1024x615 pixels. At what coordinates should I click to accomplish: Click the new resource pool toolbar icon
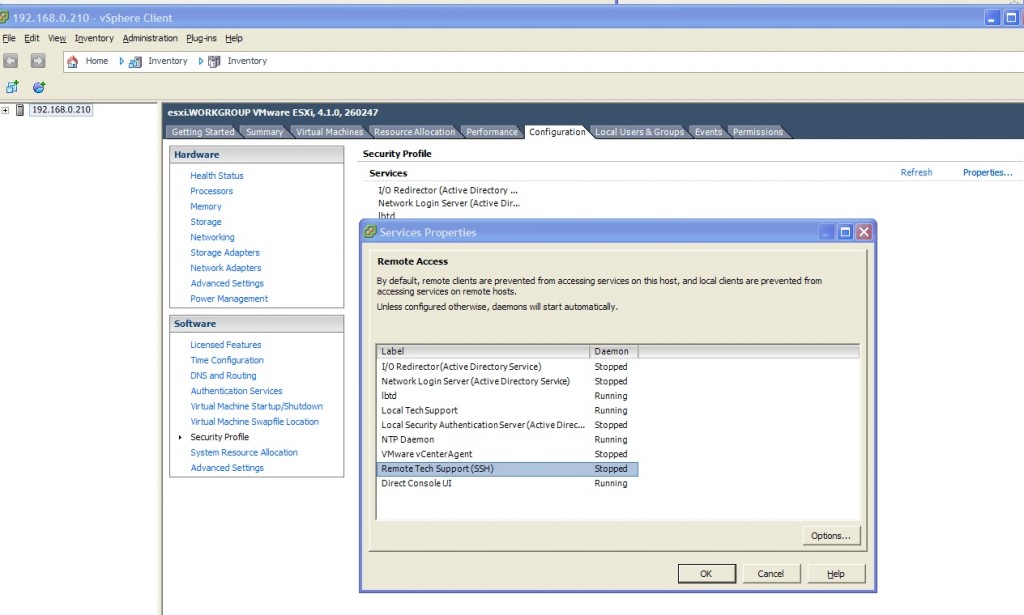[x=39, y=87]
